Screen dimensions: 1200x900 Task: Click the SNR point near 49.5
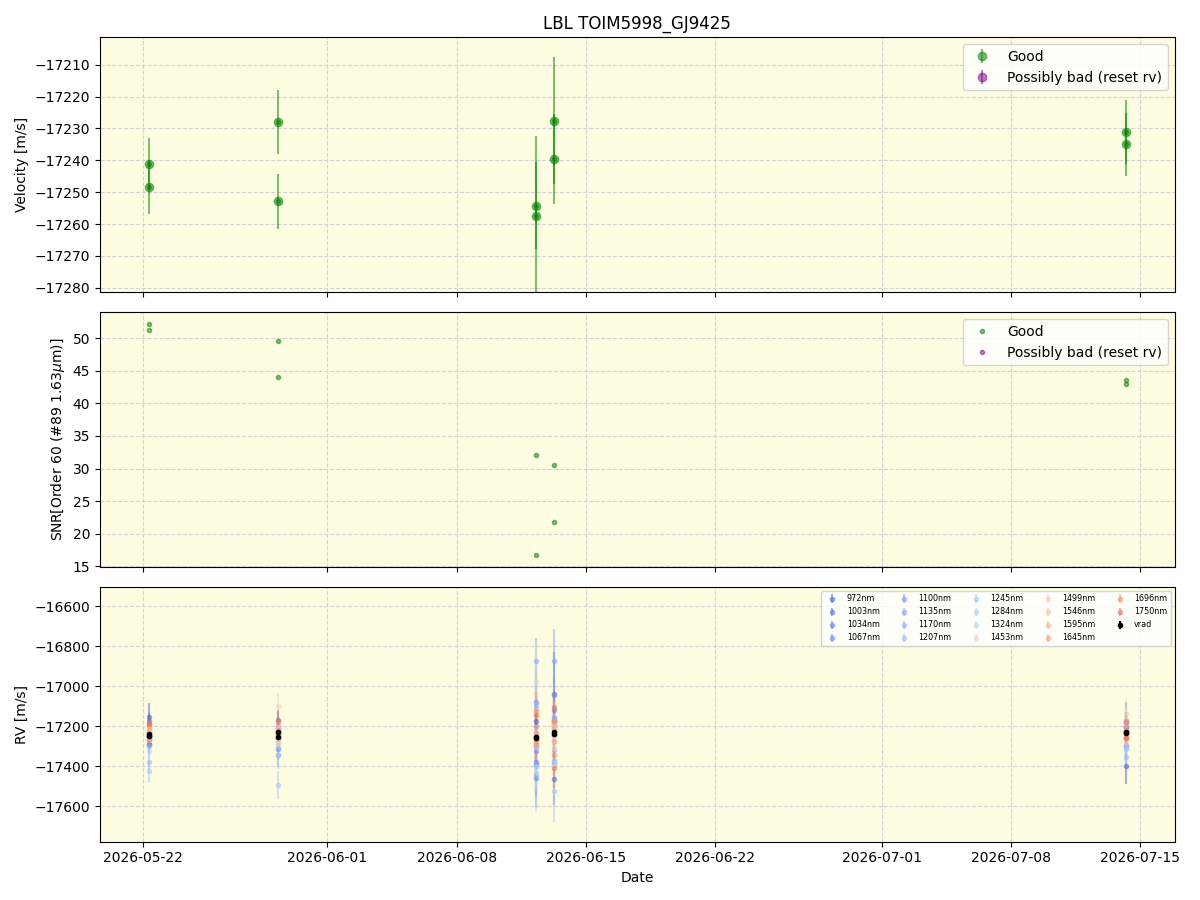(278, 341)
